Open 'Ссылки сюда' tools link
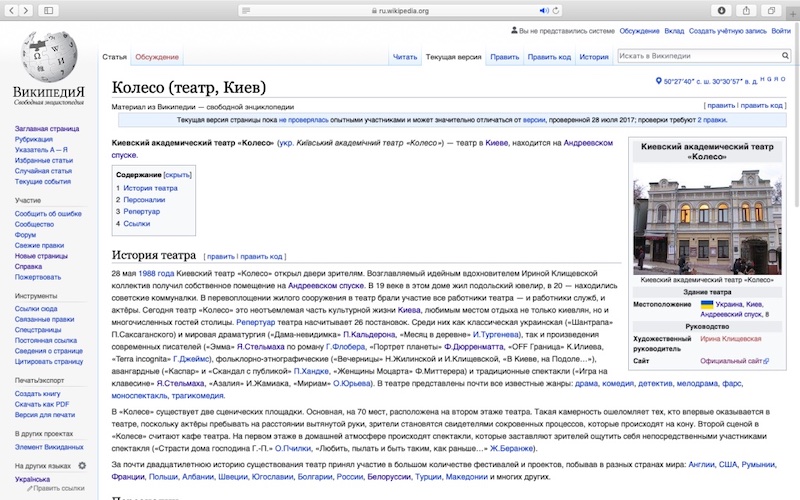Image resolution: width=800 pixels, height=500 pixels. point(36,309)
